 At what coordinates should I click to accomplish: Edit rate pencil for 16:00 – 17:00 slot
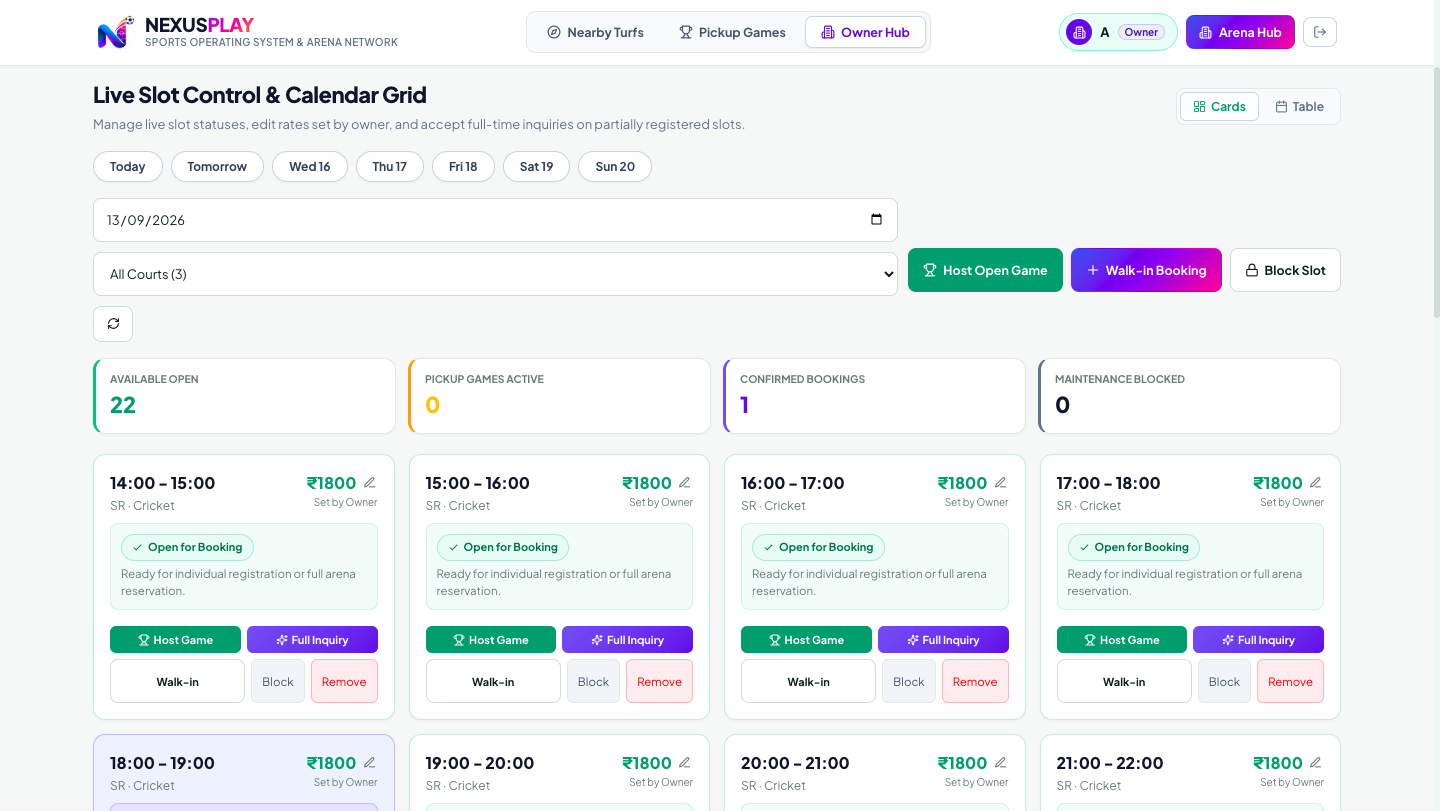[1001, 483]
